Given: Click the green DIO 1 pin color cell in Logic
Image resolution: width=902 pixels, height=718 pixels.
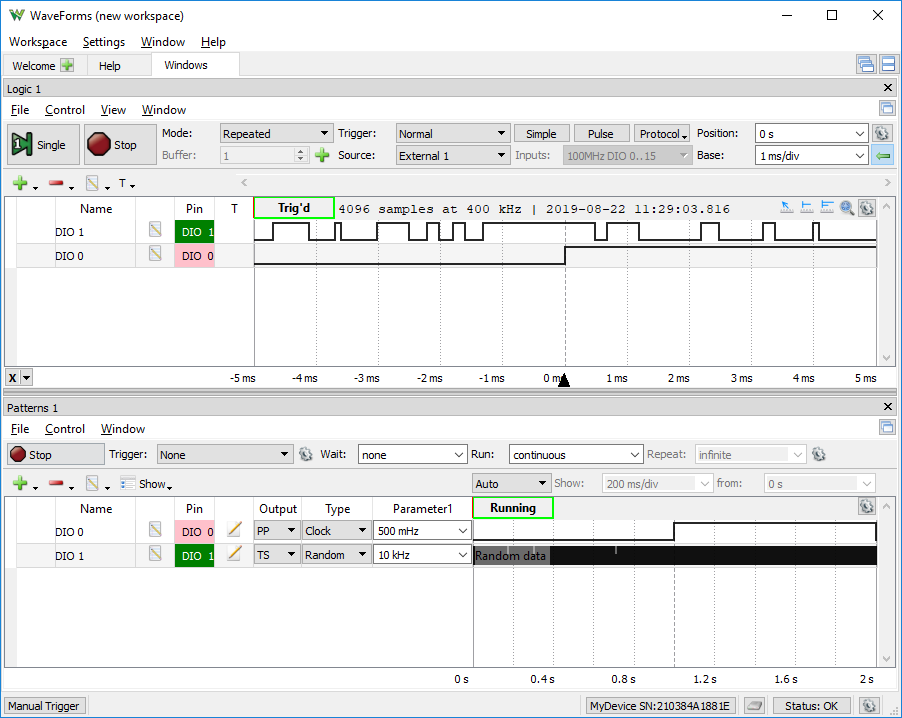Looking at the screenshot, I should pyautogui.click(x=194, y=232).
